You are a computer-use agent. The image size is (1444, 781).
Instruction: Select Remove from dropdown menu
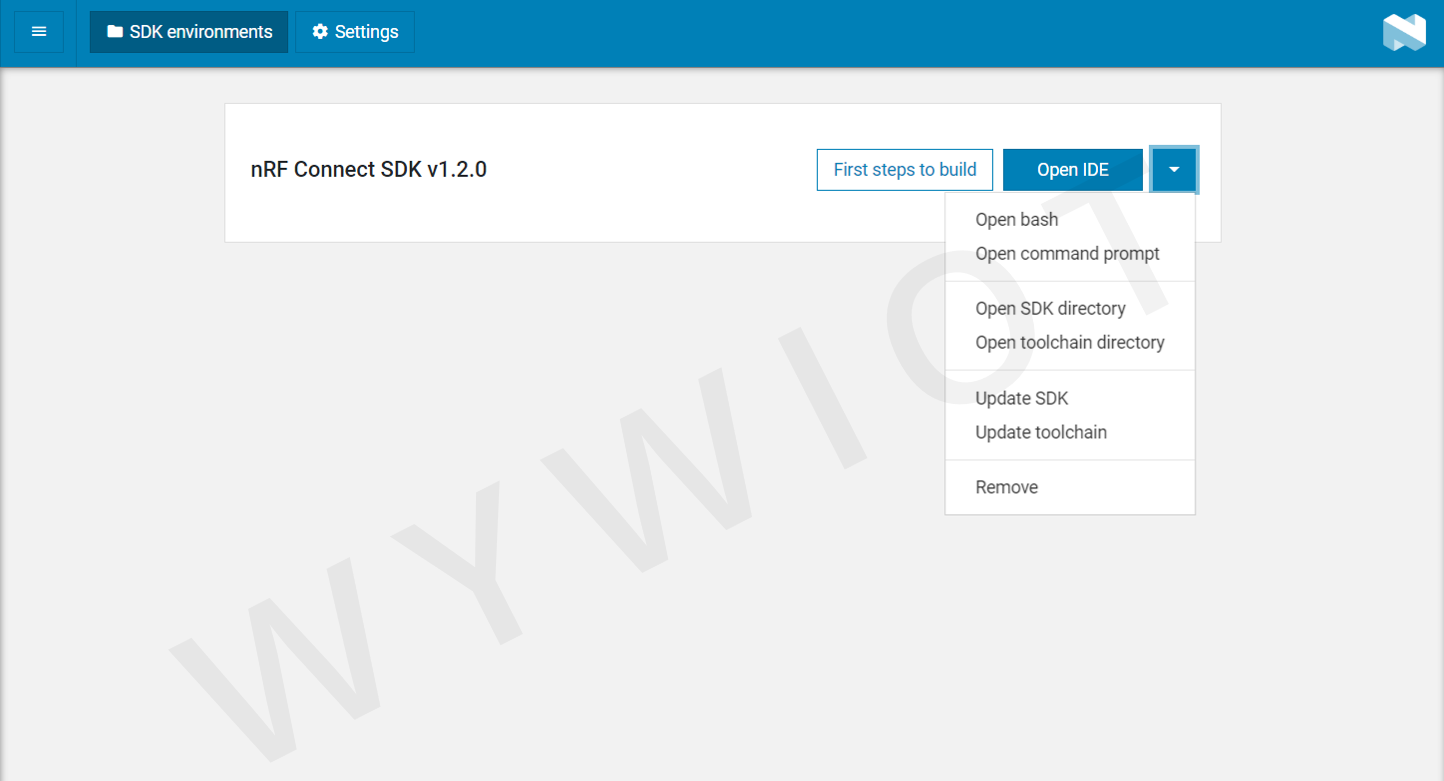pos(1070,488)
